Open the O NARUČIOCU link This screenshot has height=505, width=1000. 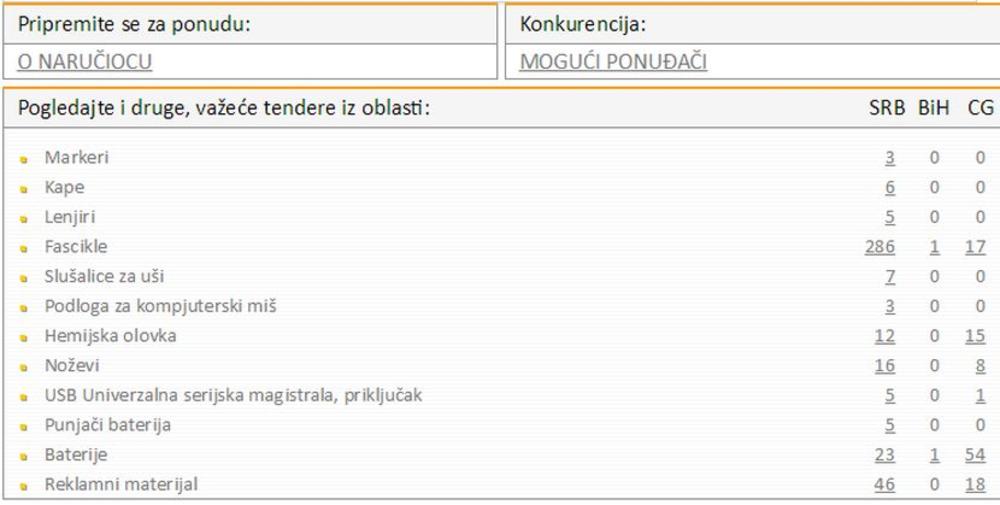pos(84,62)
